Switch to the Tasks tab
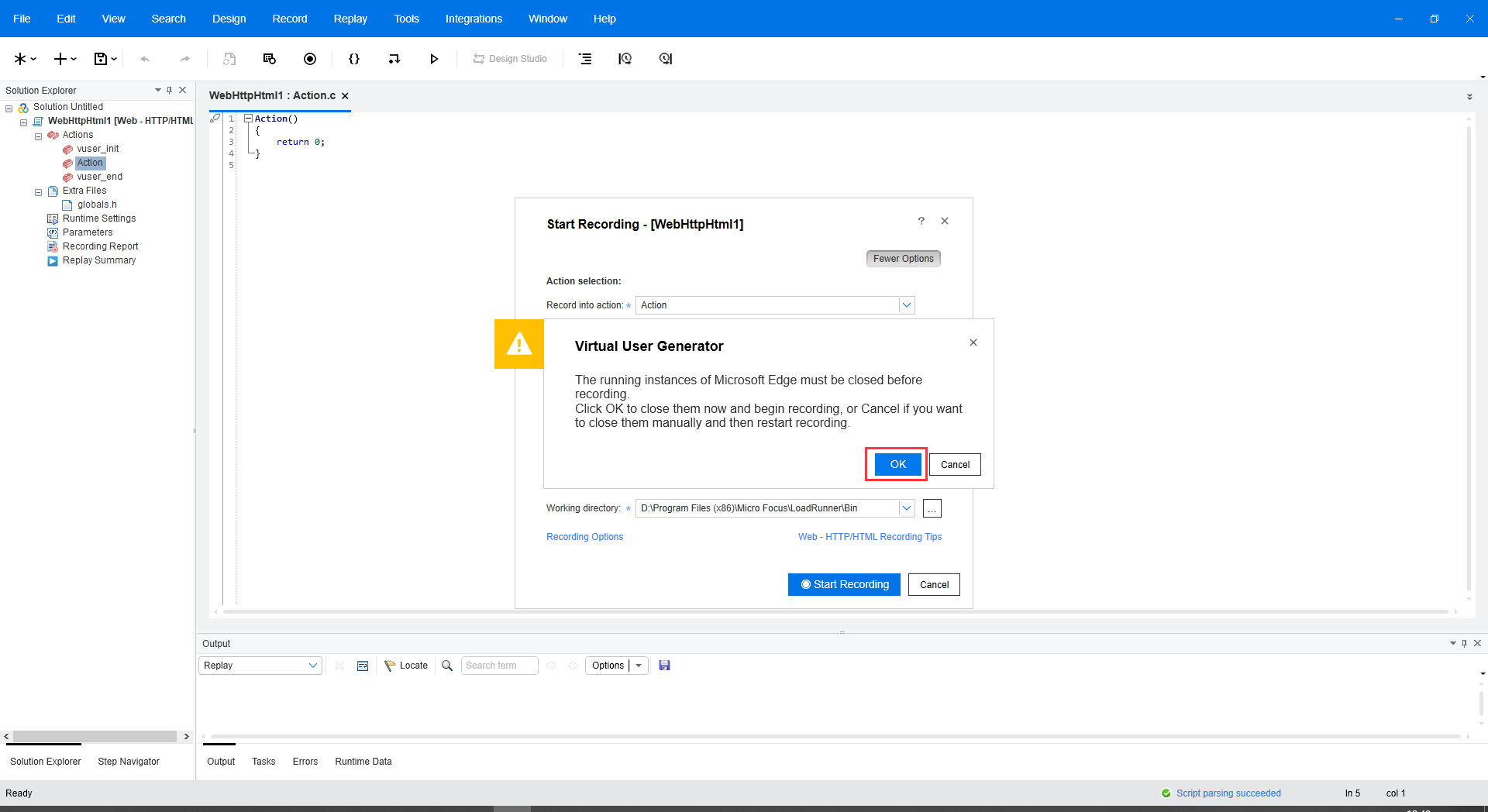The width and height of the screenshot is (1488, 812). pyautogui.click(x=263, y=762)
